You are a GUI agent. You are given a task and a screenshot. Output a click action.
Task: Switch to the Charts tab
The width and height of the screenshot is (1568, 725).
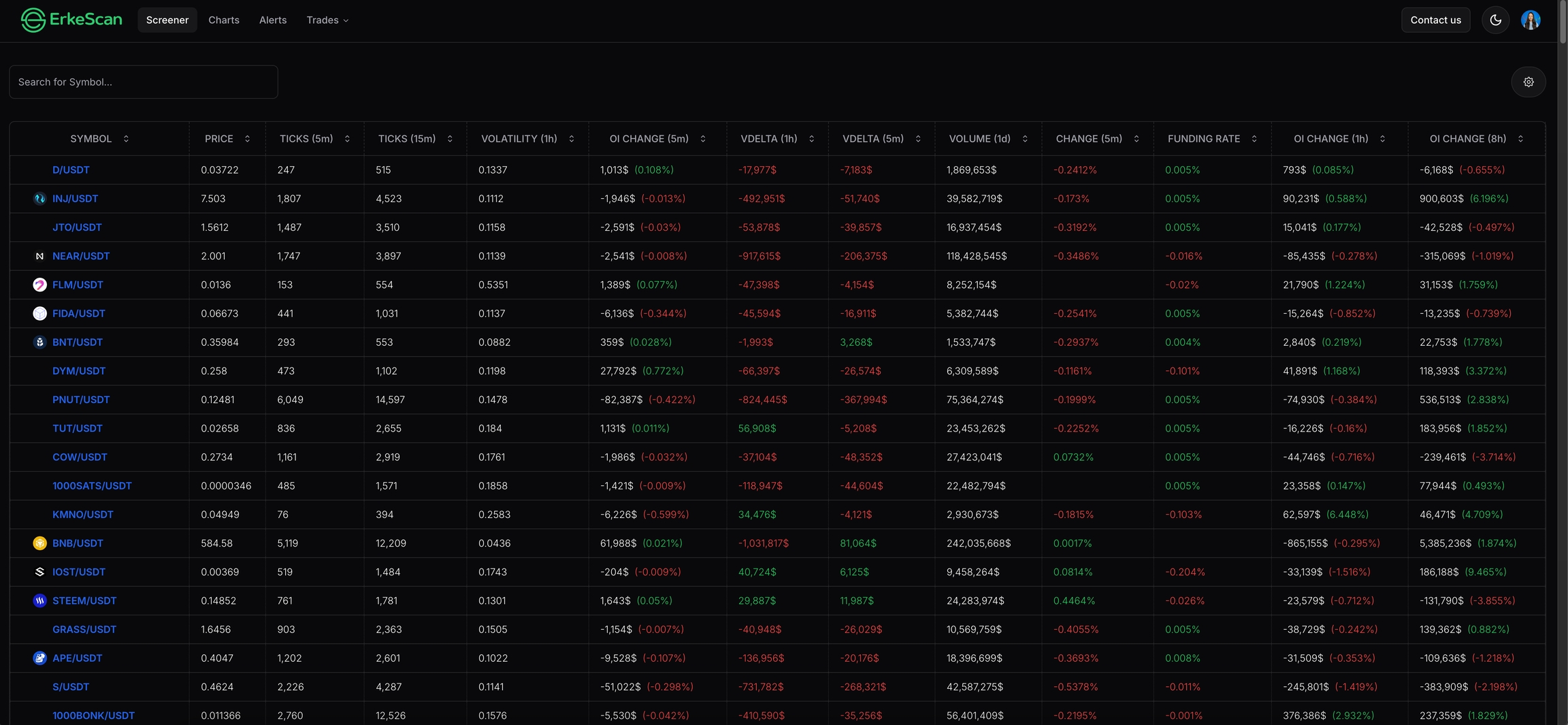coord(224,20)
